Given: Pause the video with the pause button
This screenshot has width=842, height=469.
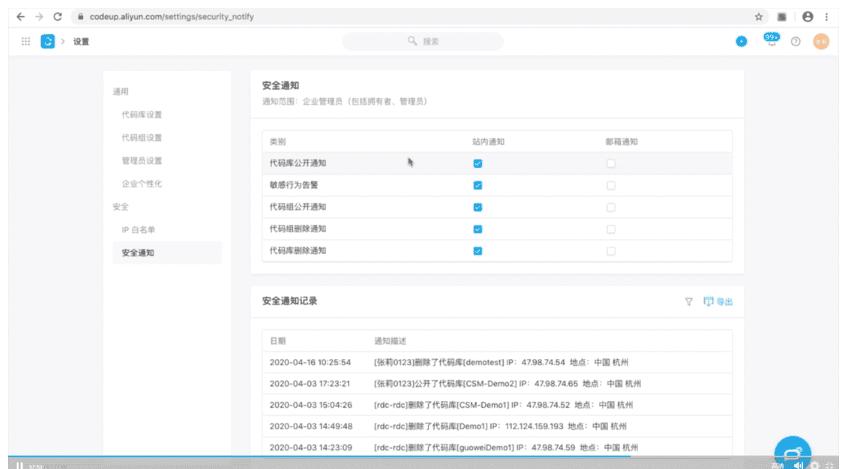Looking at the screenshot, I should (x=19, y=465).
